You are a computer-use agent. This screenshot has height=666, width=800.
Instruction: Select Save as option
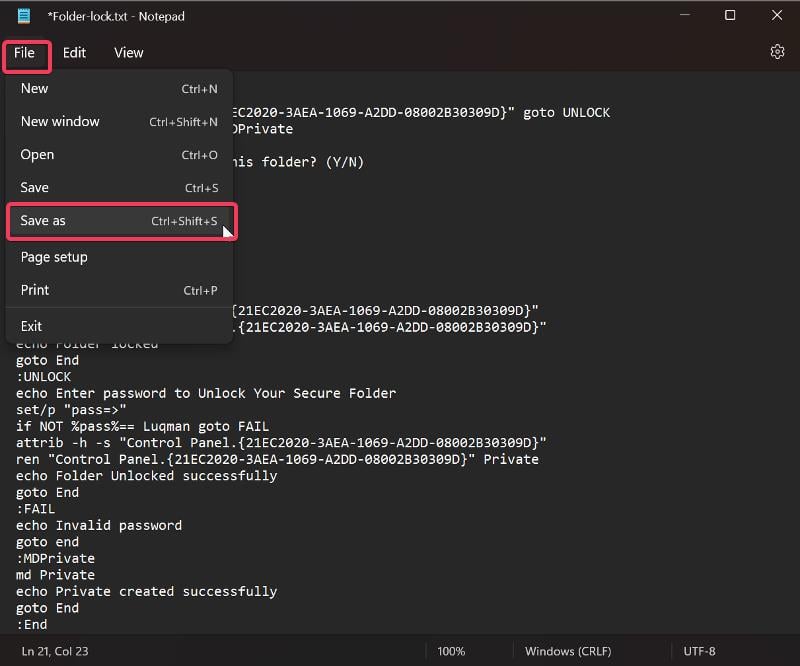point(43,221)
